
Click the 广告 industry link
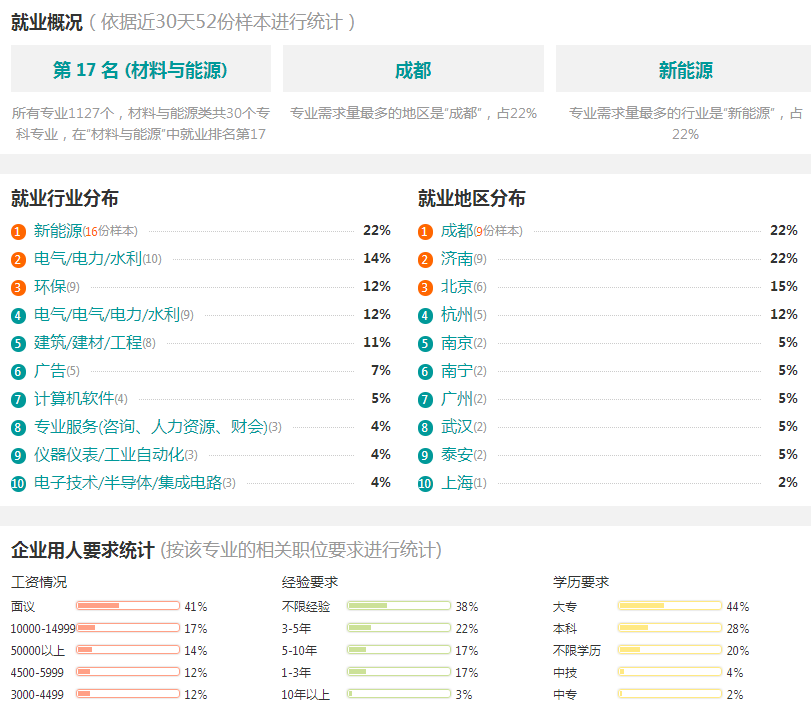[x=50, y=370]
